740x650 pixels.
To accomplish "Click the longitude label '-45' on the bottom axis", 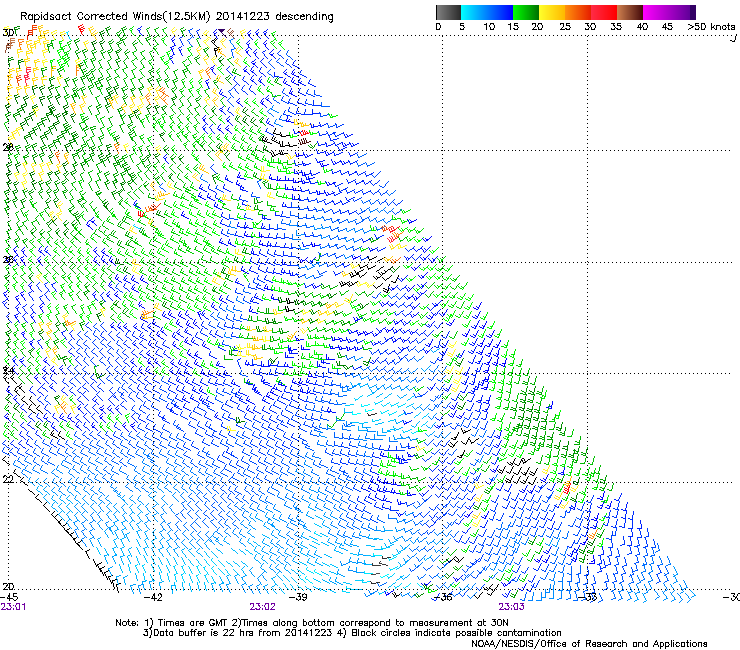I will coord(9,597).
